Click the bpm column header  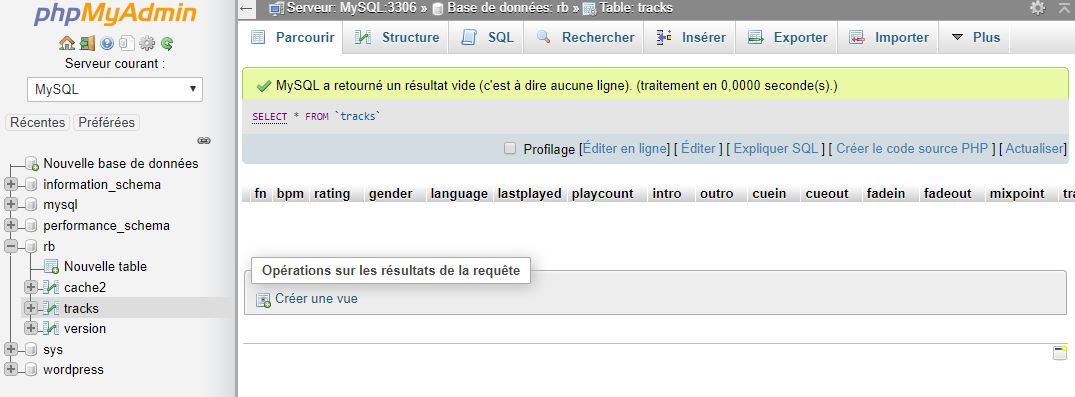tap(290, 193)
